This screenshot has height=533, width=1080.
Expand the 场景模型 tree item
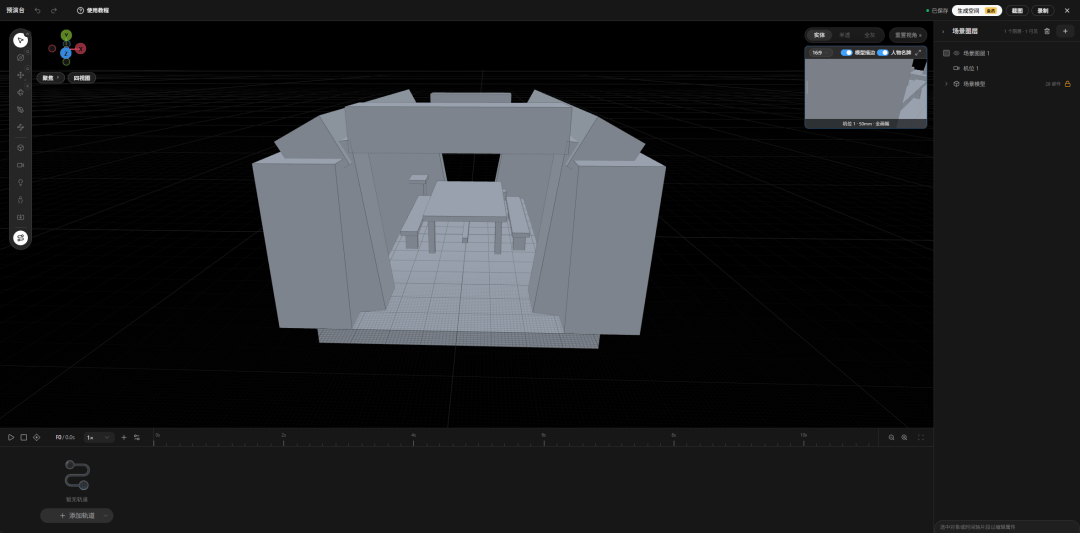point(946,84)
